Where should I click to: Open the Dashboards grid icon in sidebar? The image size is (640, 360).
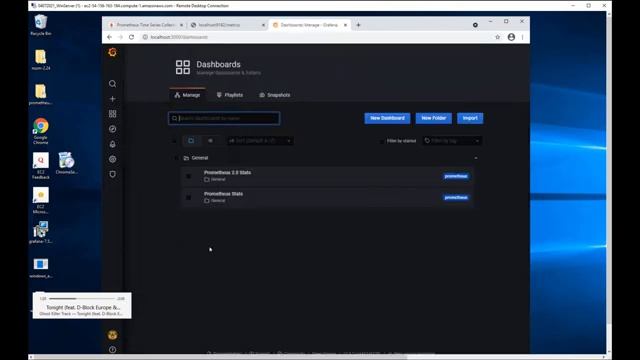[113, 114]
